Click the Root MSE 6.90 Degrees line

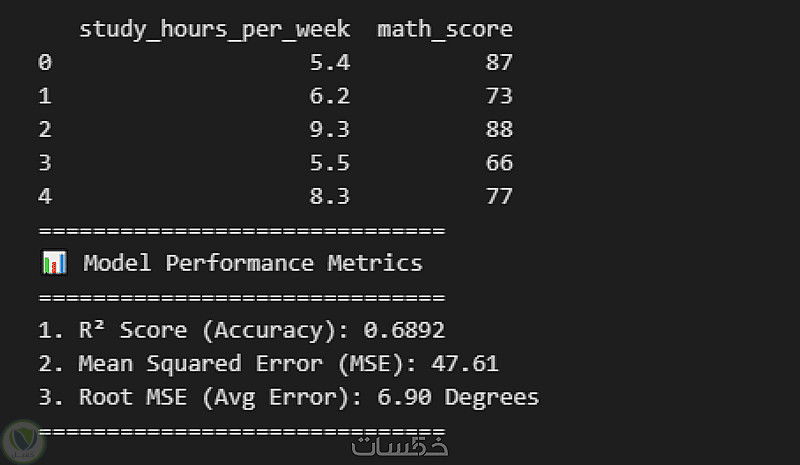coord(288,397)
